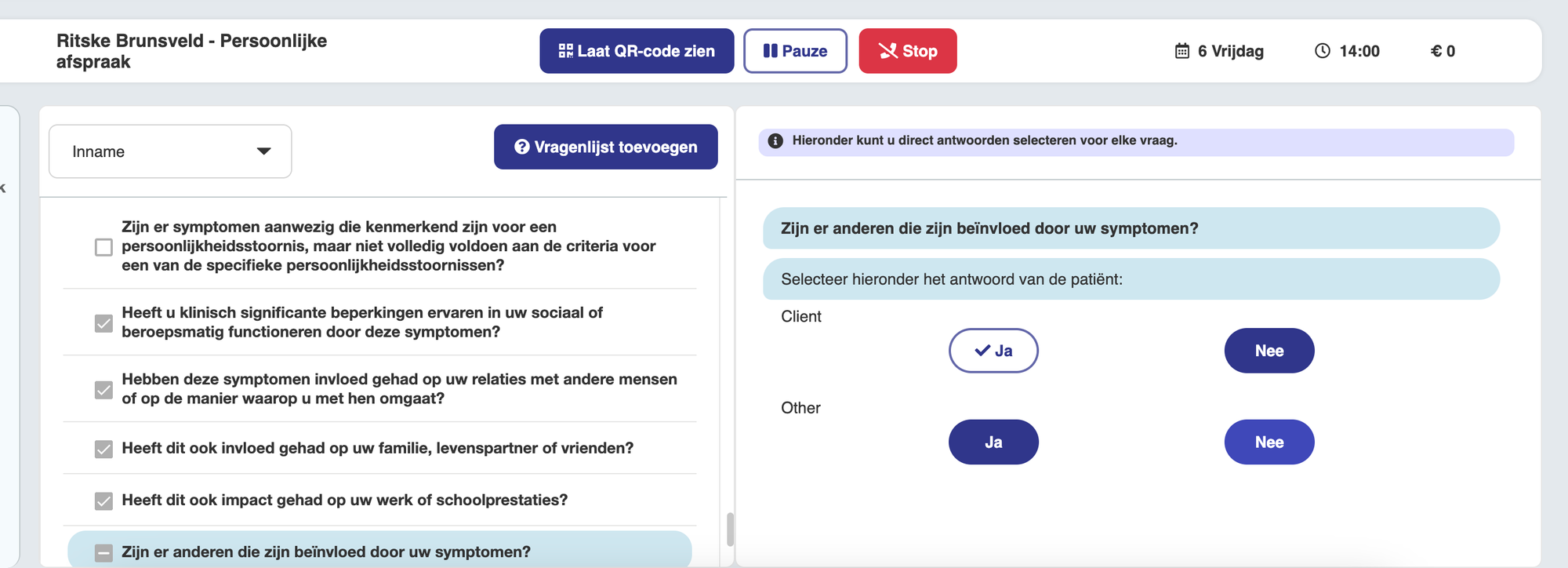
Task: Select the 'relaties met andere mensen' question
Action: tap(399, 389)
